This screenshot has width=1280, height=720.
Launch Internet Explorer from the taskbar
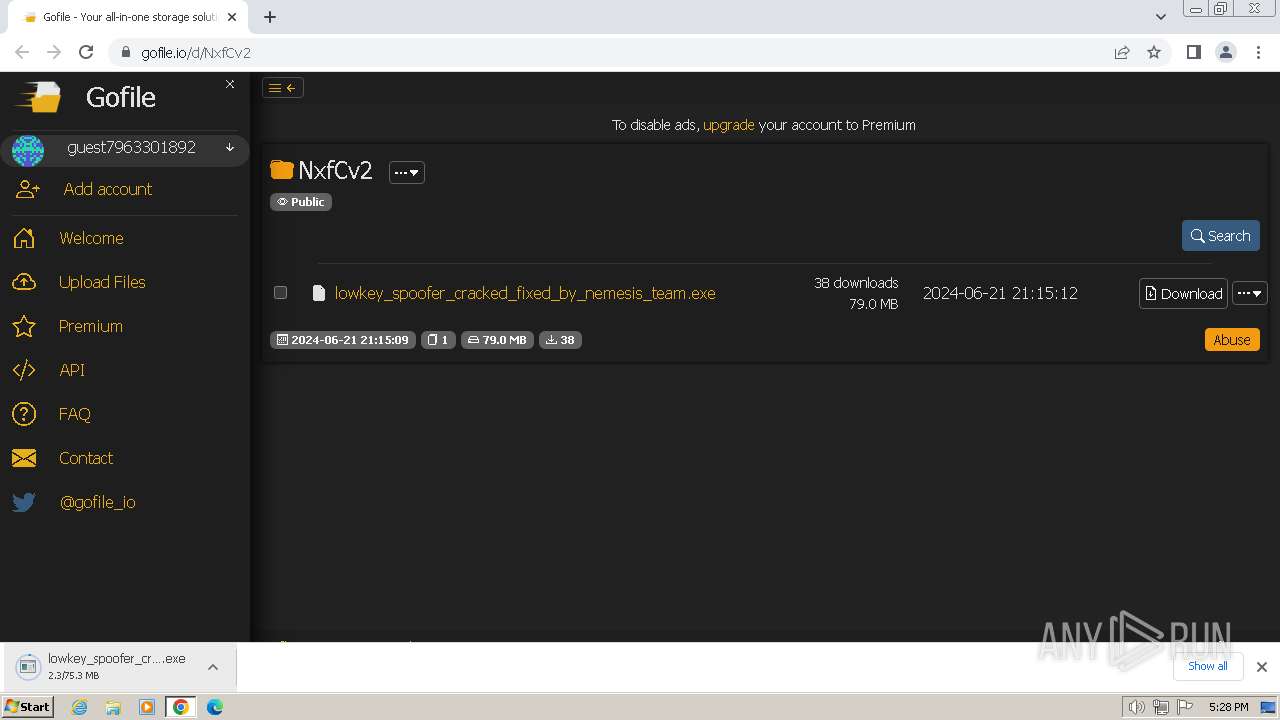80,707
